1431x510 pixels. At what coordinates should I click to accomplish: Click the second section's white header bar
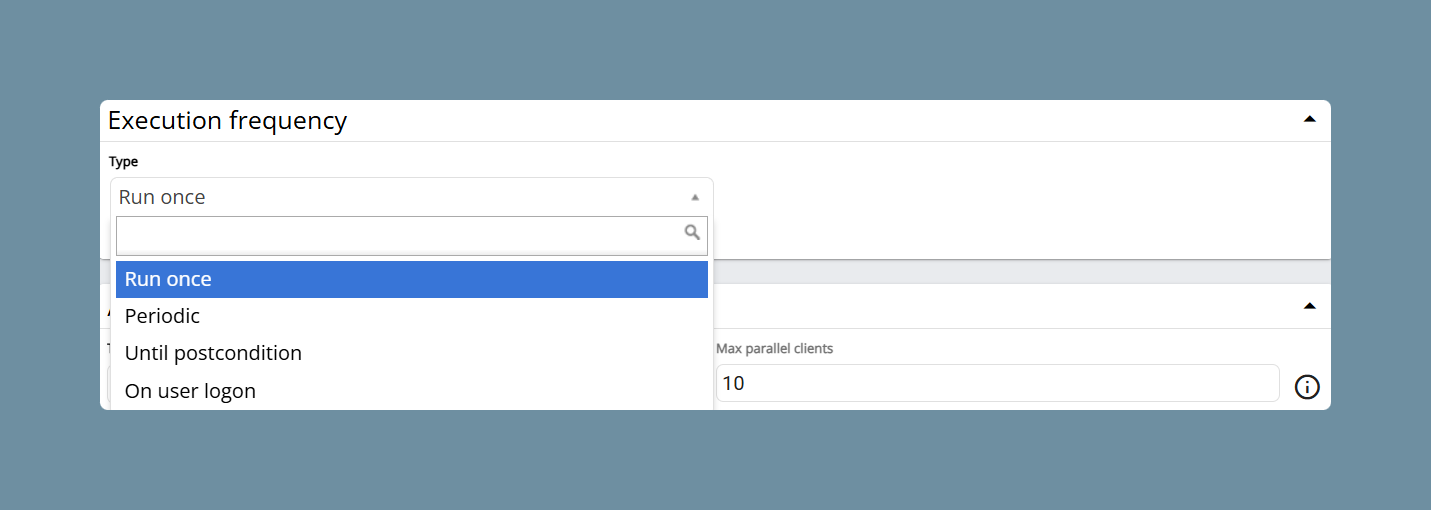click(1010, 306)
